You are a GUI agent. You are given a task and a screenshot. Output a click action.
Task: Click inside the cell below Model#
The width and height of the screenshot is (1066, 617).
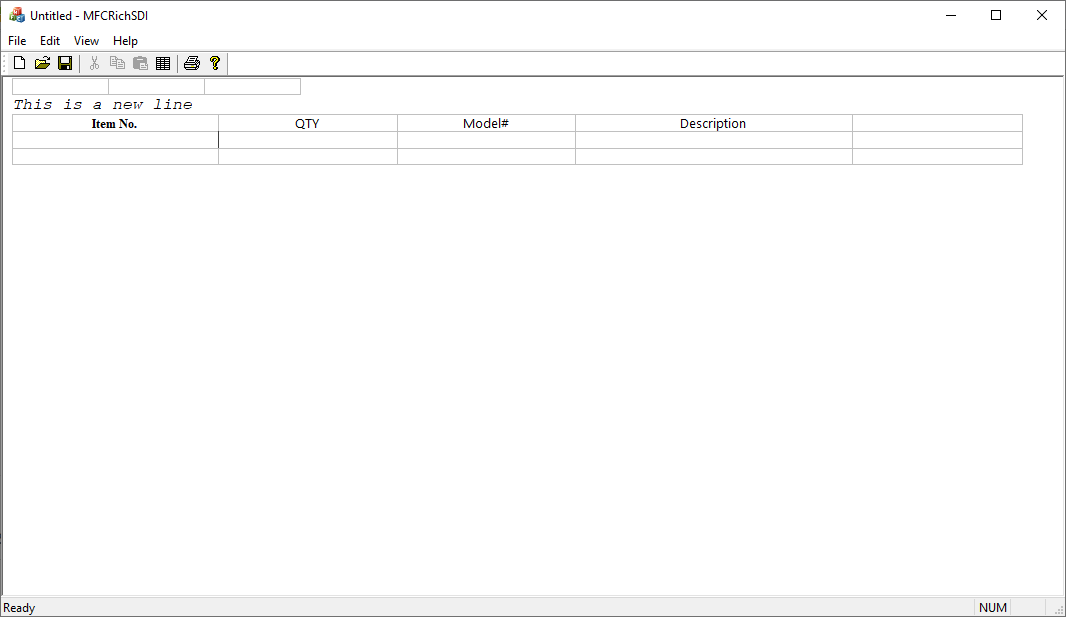point(485,139)
